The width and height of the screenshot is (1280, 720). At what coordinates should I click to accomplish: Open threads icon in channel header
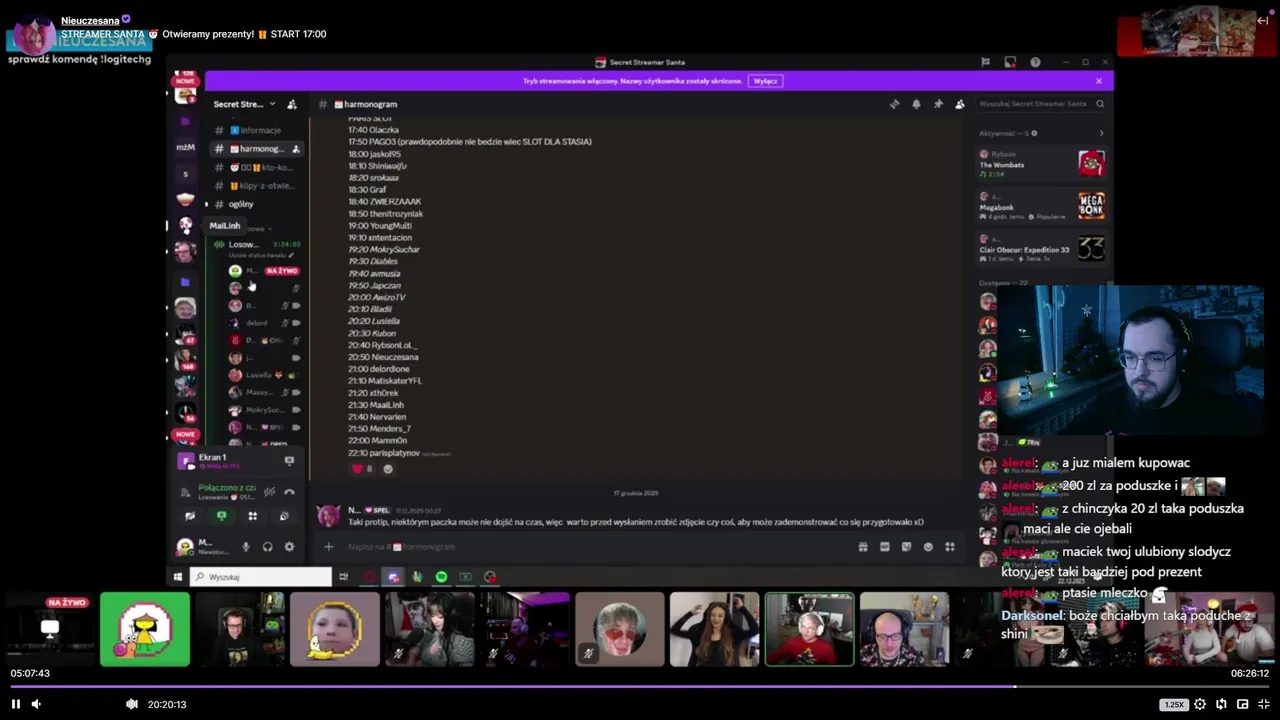coord(894,104)
